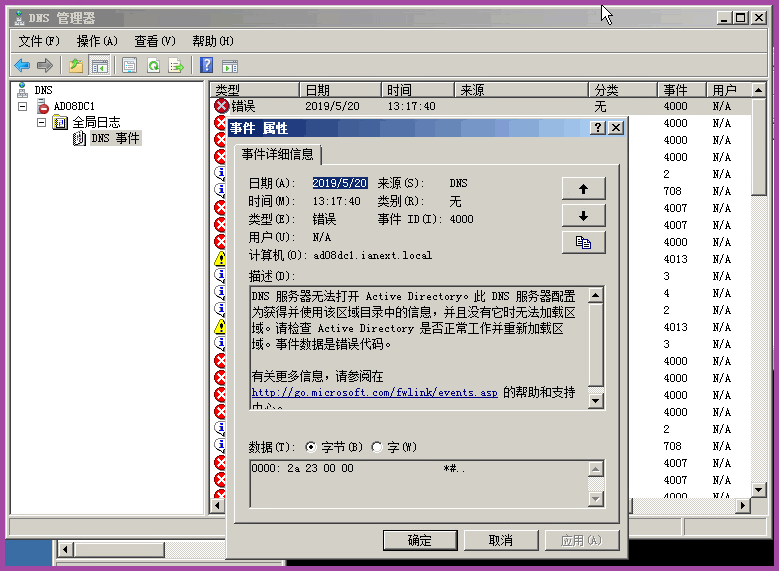Open the 帮助(H) menu
The image size is (779, 571).
[213, 41]
